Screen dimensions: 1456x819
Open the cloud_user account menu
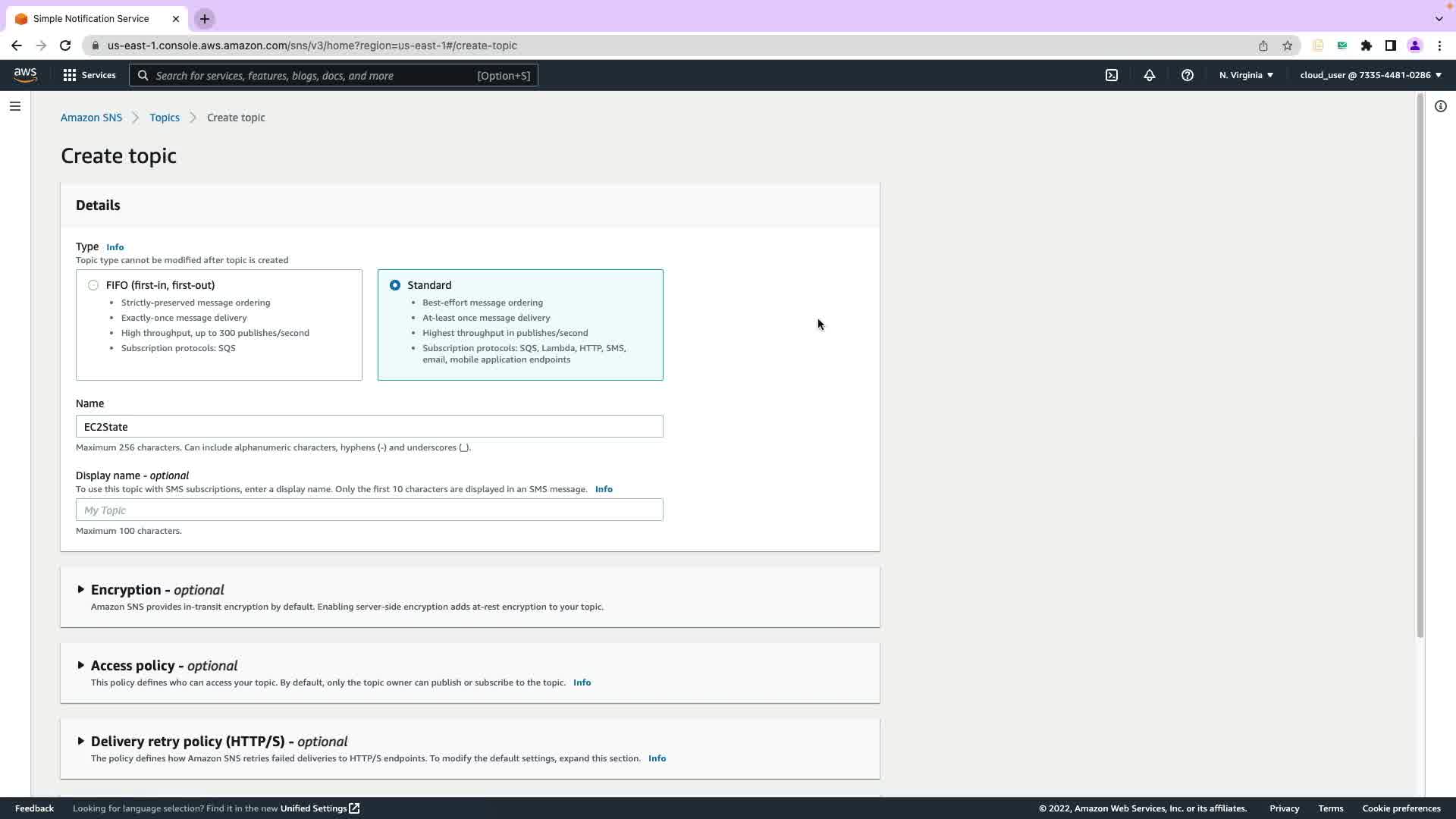(x=1370, y=75)
